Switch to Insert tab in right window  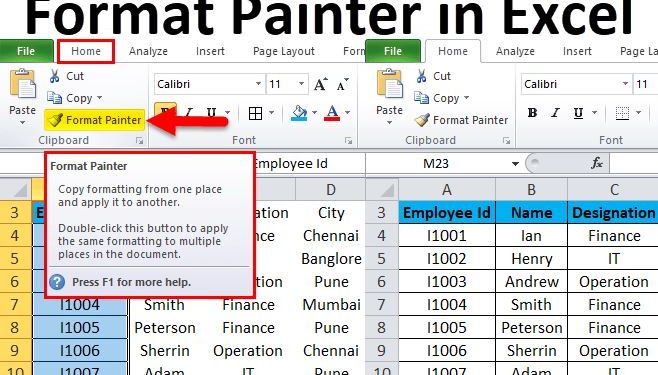pyautogui.click(x=577, y=51)
